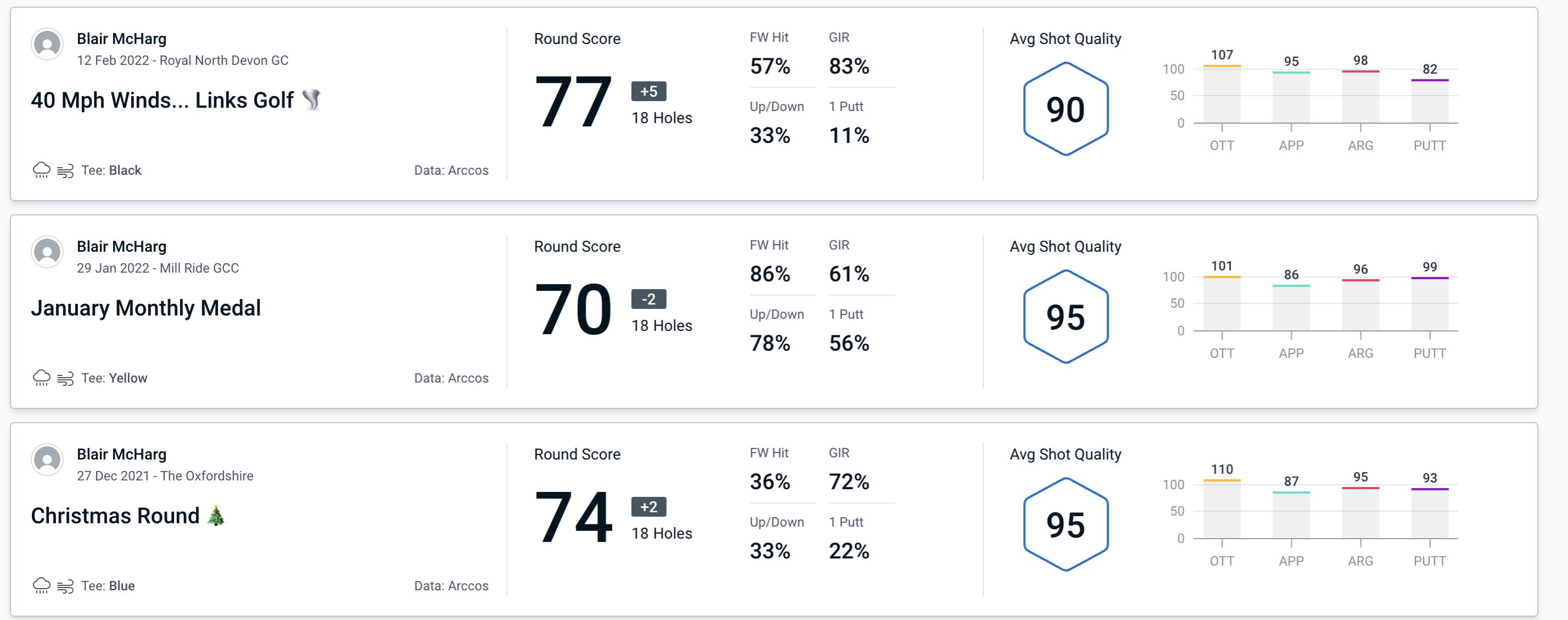Click the user avatar icon for Blair McHarg
Image resolution: width=1568 pixels, height=620 pixels.
(47, 46)
